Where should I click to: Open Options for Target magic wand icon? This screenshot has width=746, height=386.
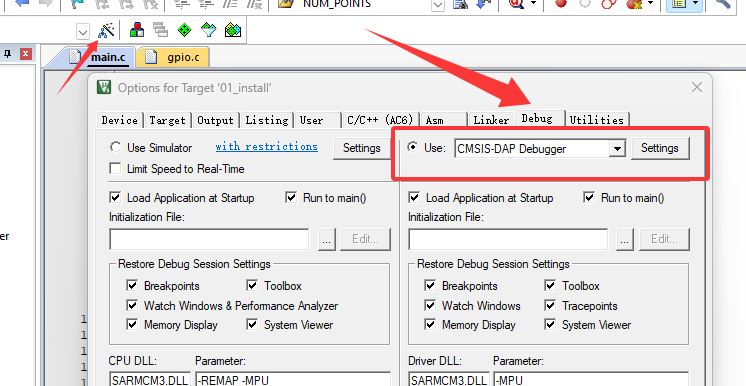pos(106,30)
